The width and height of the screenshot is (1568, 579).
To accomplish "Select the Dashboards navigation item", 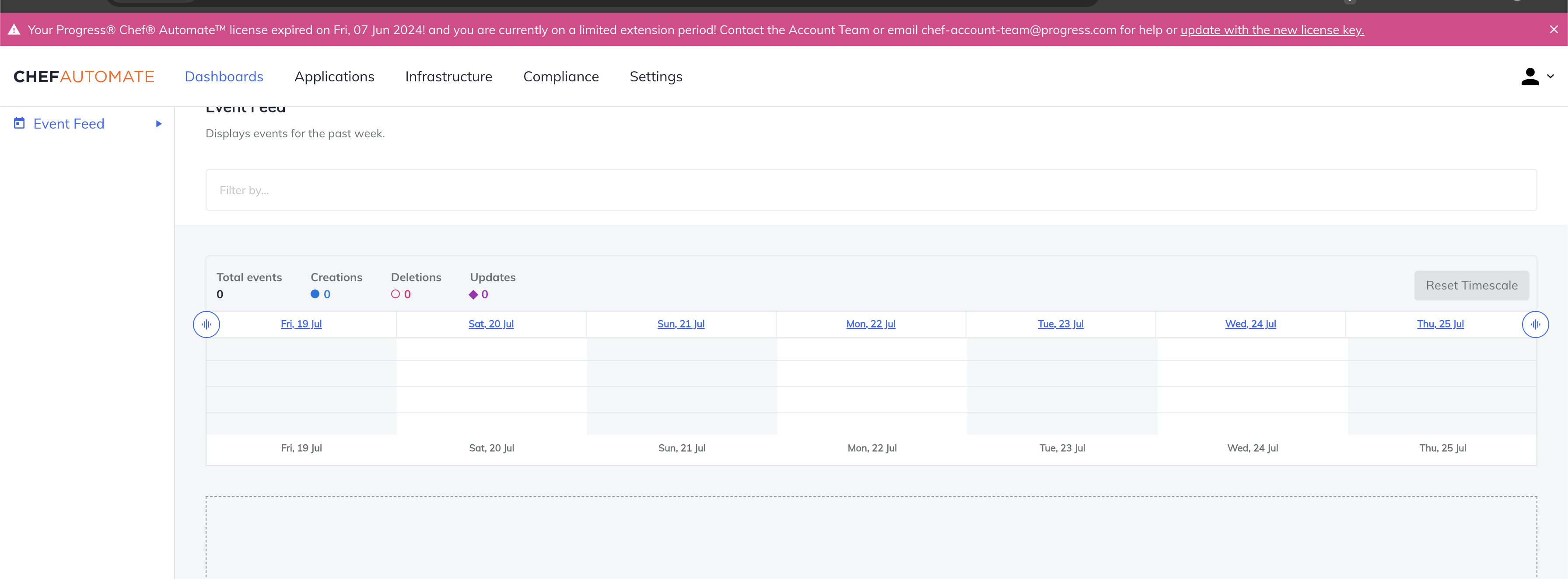I will (x=224, y=77).
